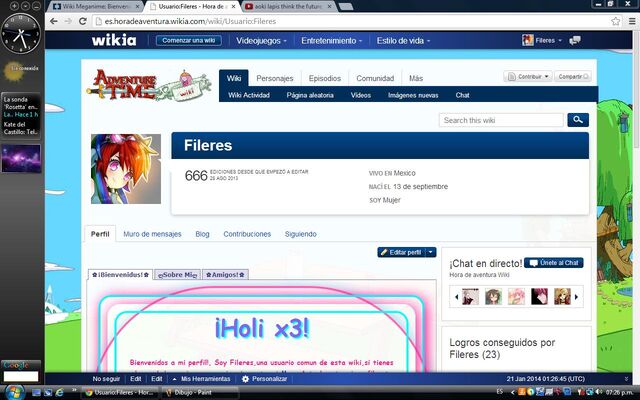
Task: Open Wiki Actividad link
Action: coord(249,95)
